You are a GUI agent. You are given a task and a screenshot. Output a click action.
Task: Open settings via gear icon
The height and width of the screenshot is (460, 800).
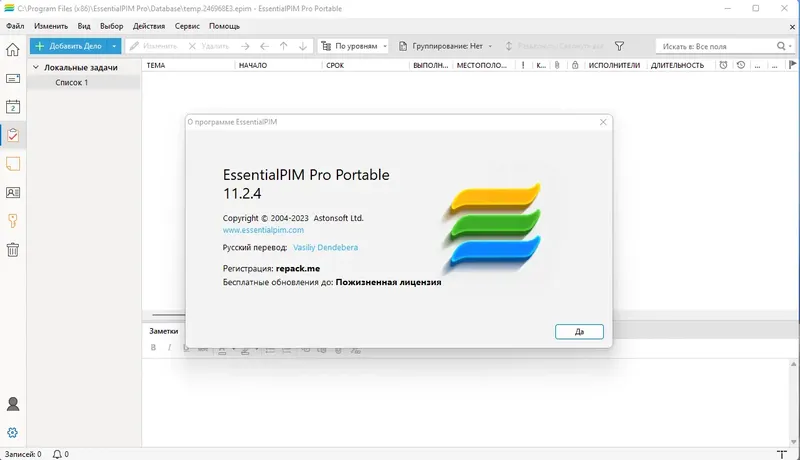13,432
